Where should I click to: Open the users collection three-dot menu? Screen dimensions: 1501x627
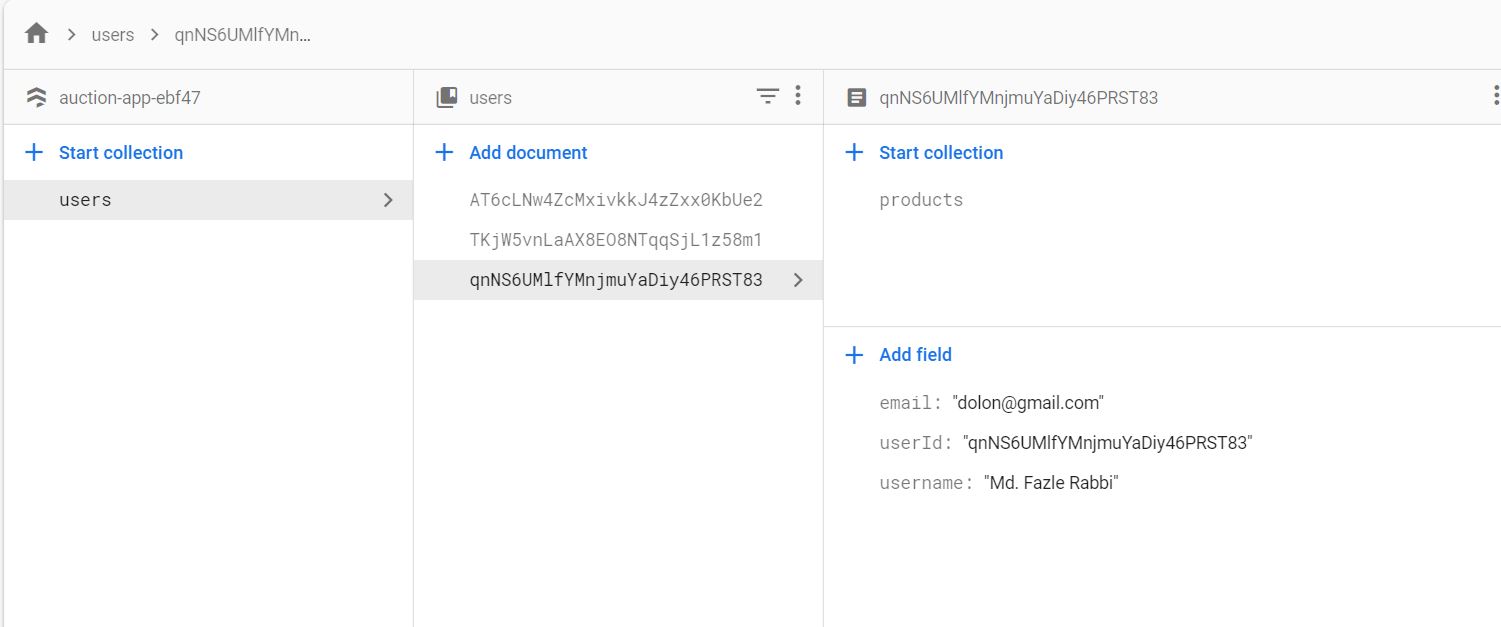point(797,96)
